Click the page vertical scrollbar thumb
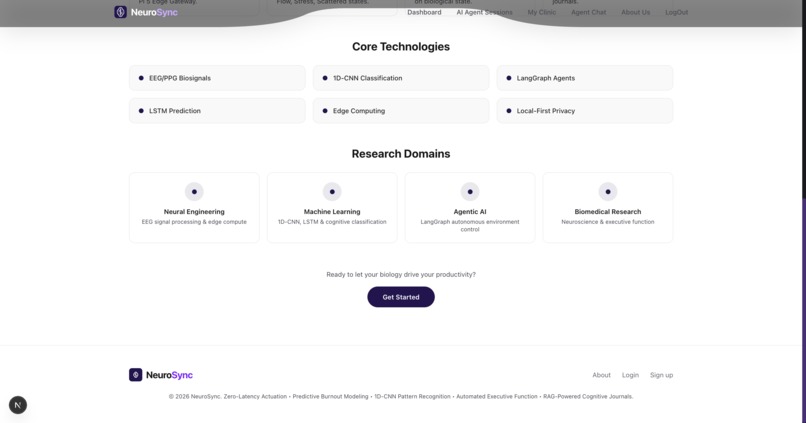Screen dimensions: 806x423 [803, 310]
